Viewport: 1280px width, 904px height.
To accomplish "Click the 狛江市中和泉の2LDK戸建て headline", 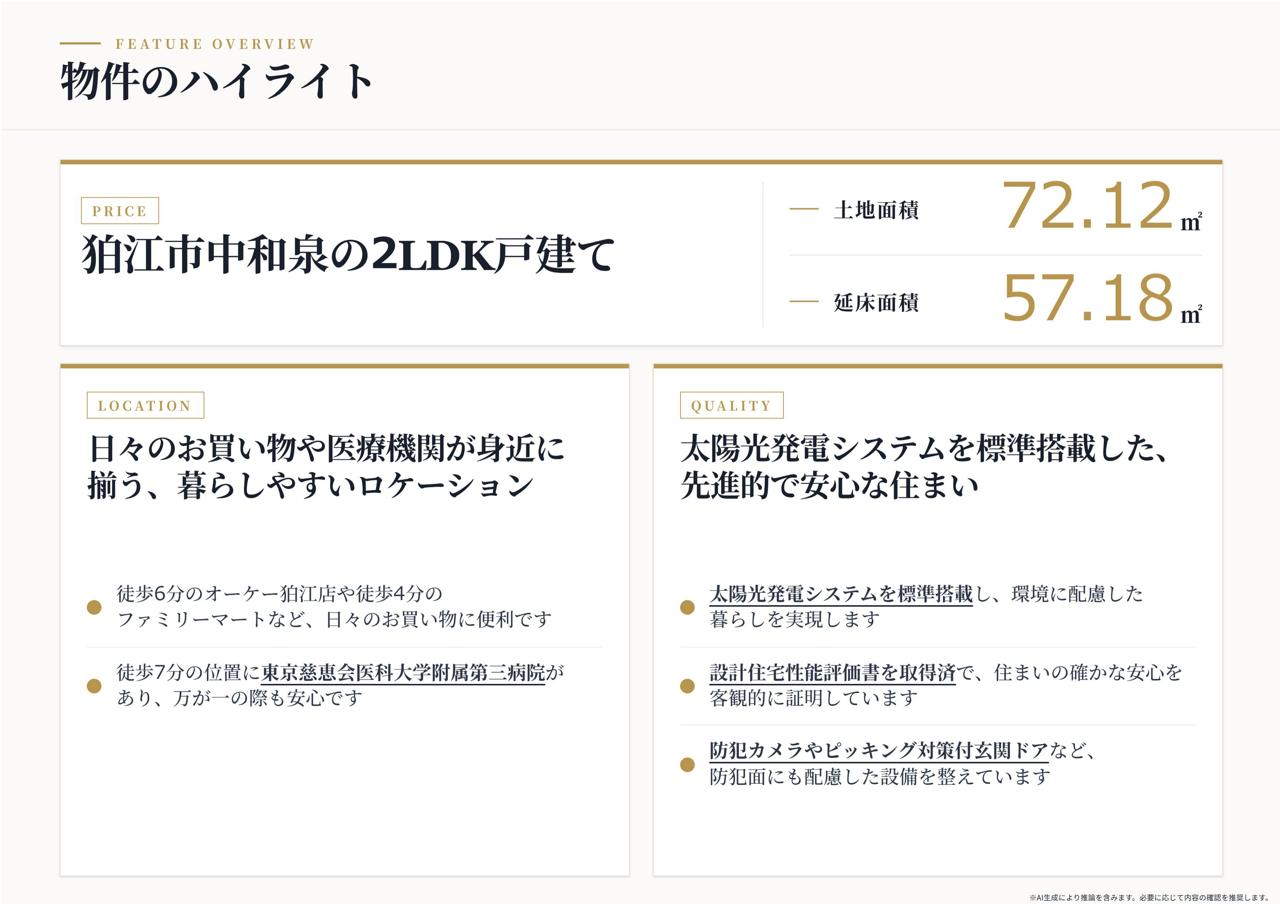I will click(x=347, y=255).
